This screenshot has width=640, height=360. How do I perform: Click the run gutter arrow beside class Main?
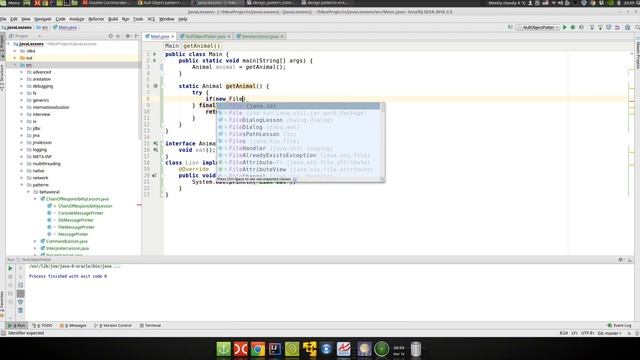pyautogui.click(x=155, y=54)
